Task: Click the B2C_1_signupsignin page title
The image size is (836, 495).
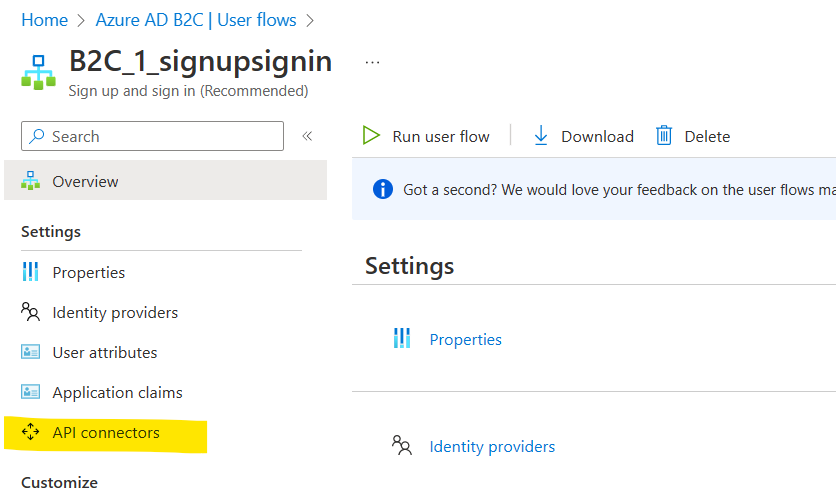Action: point(200,61)
